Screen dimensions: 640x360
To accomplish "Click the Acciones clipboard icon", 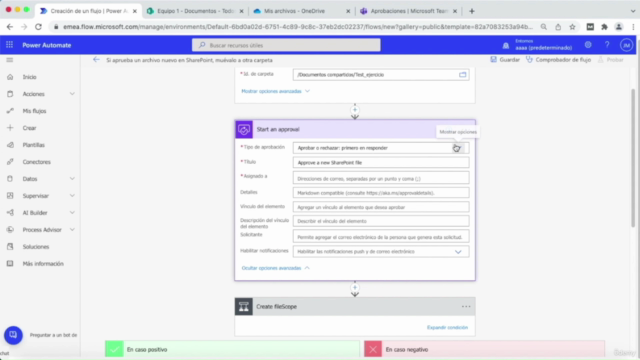I will [10, 94].
